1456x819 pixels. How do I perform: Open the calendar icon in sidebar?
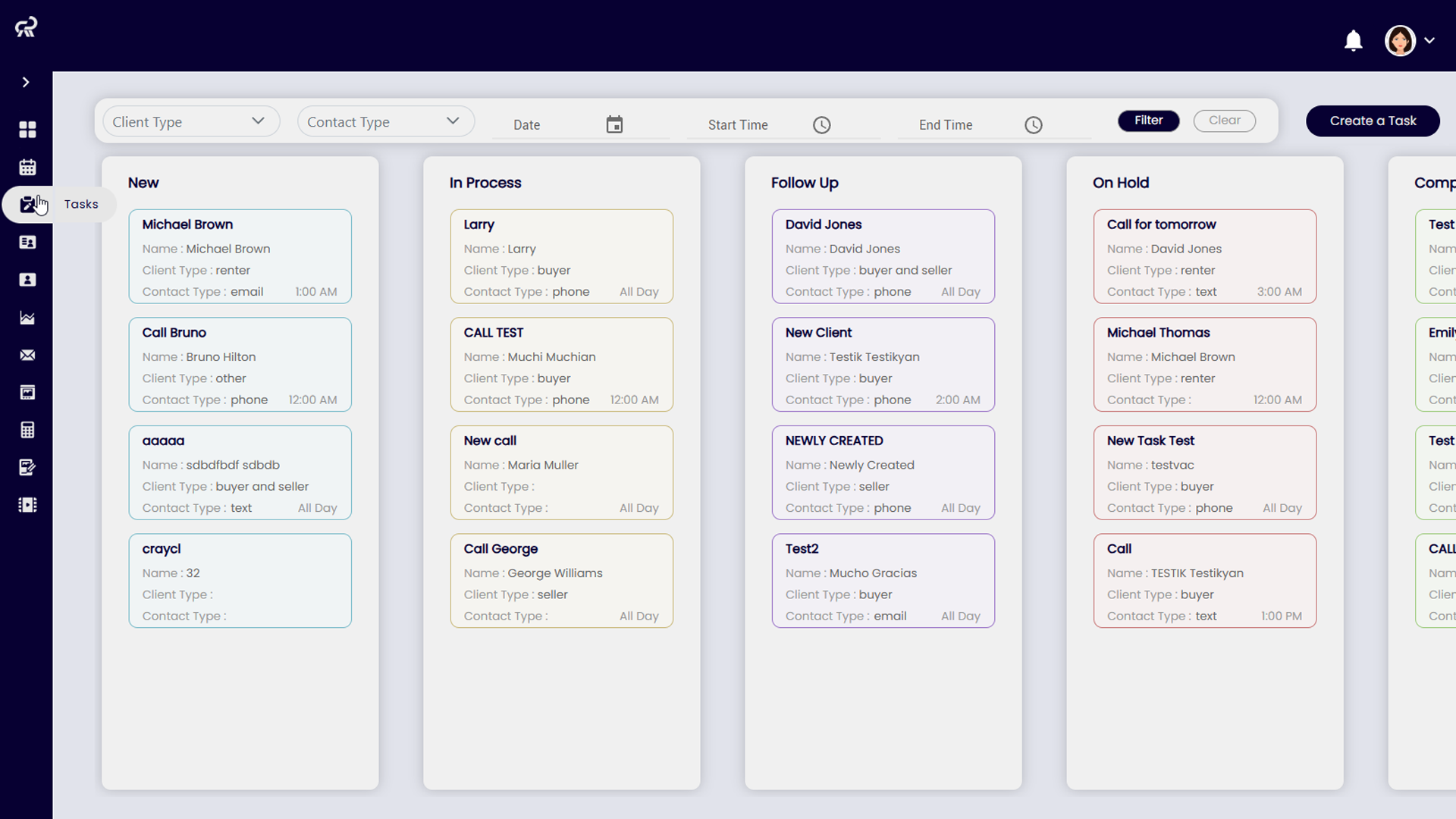click(x=27, y=167)
